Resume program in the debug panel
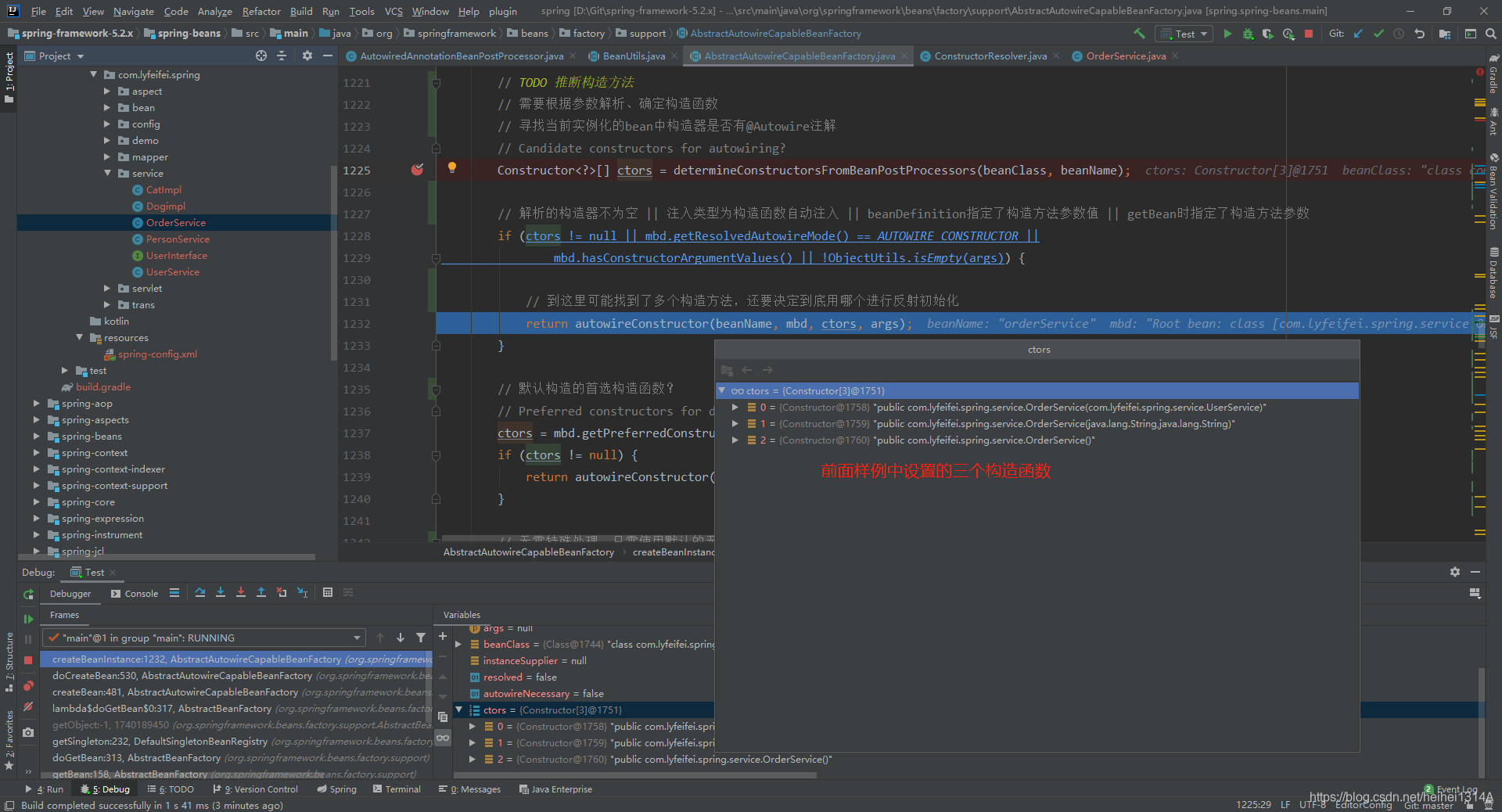The width and height of the screenshot is (1502, 812). click(x=28, y=619)
